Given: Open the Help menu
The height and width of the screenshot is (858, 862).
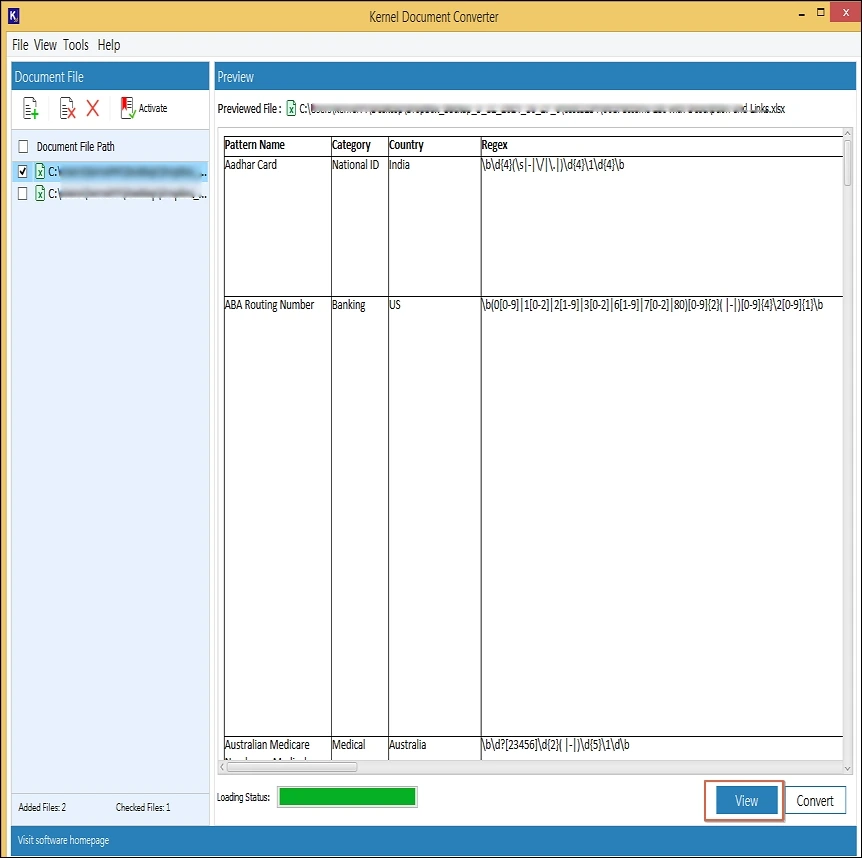Looking at the screenshot, I should coord(109,45).
